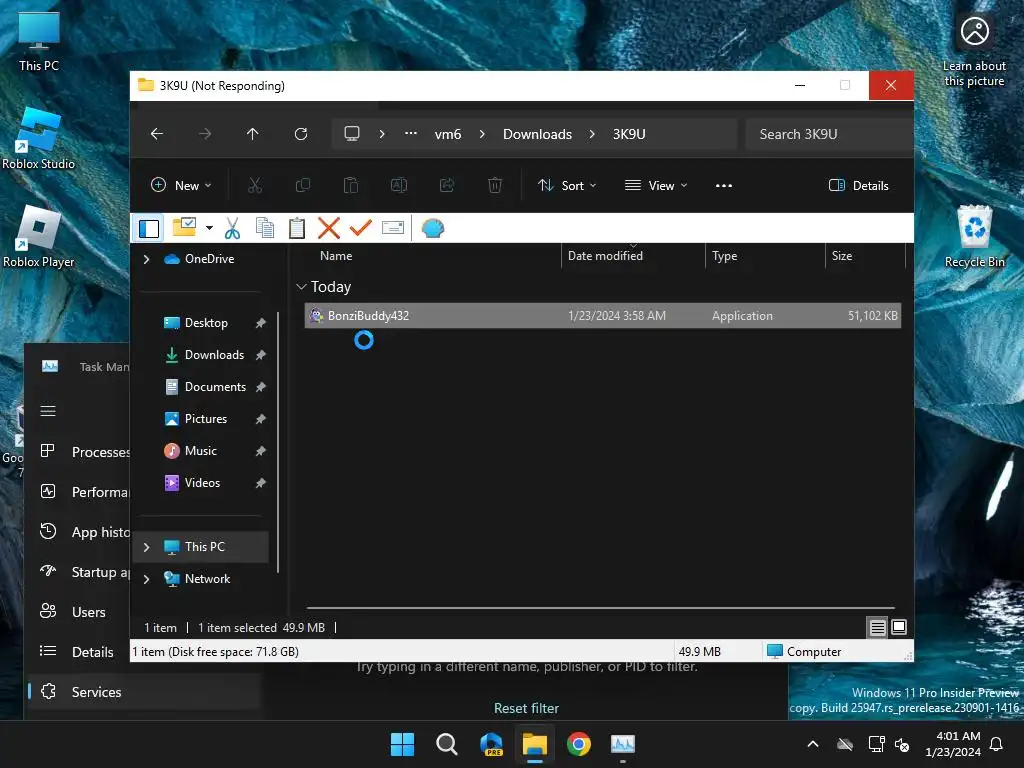
Task: Expand the chevron after vm6 in breadcrumb
Action: (482, 134)
